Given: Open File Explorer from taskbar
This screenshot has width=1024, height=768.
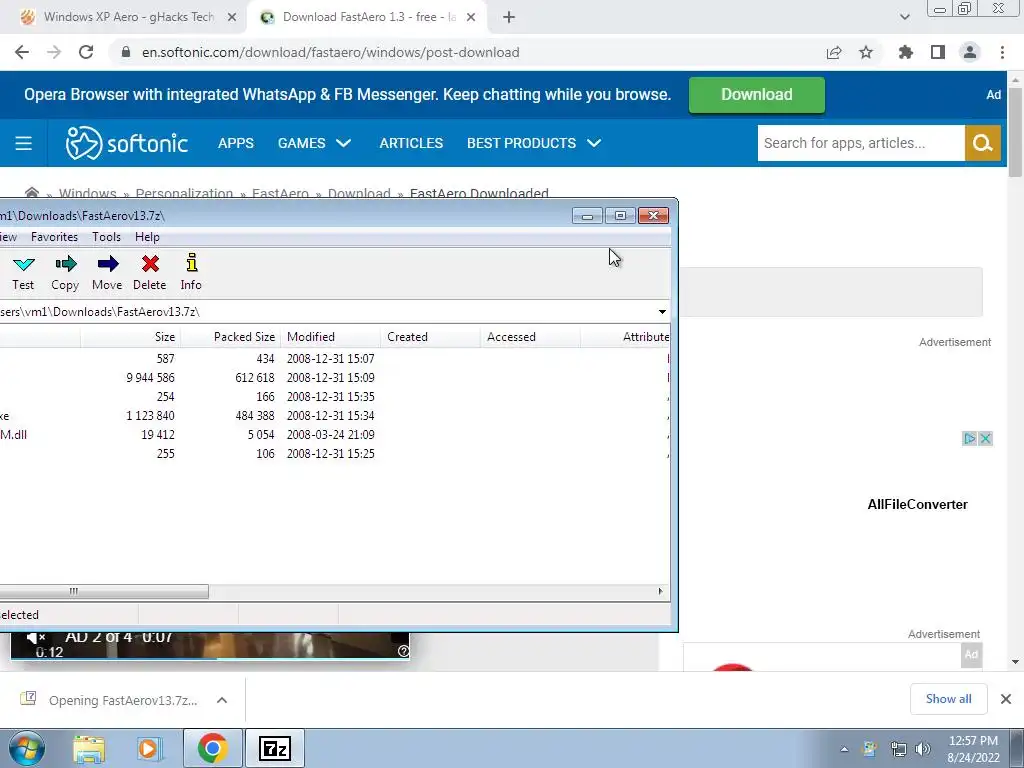Looking at the screenshot, I should point(89,748).
